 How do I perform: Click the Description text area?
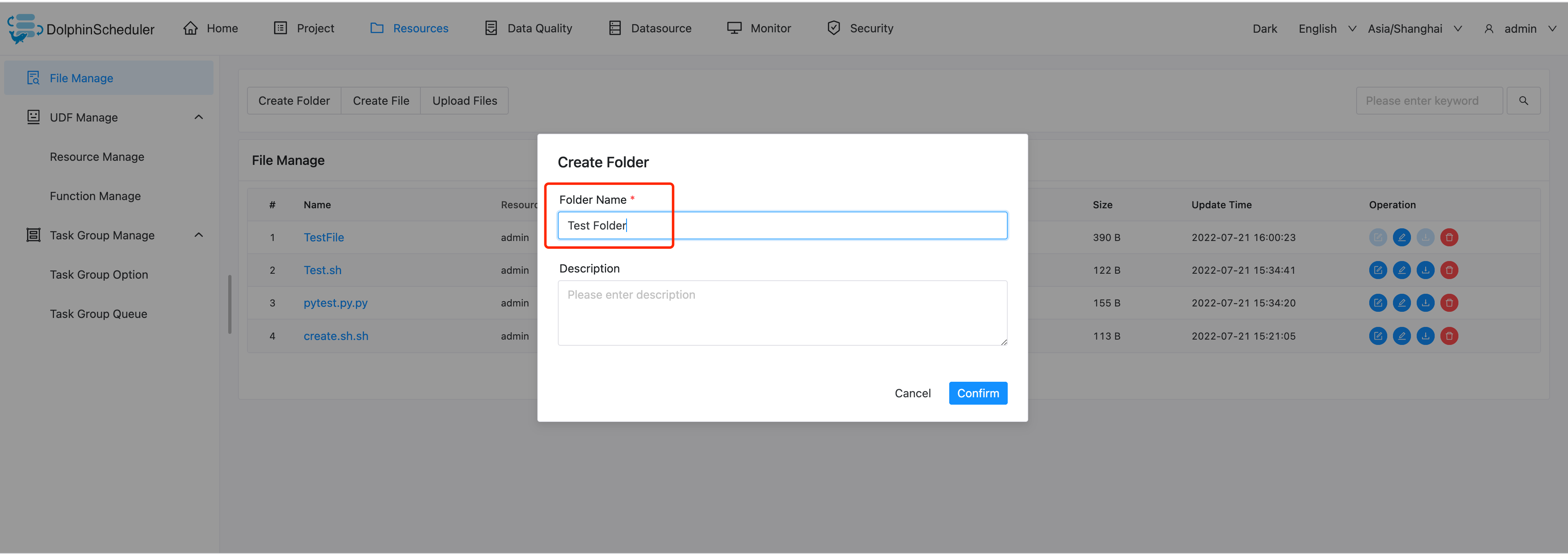[782, 313]
